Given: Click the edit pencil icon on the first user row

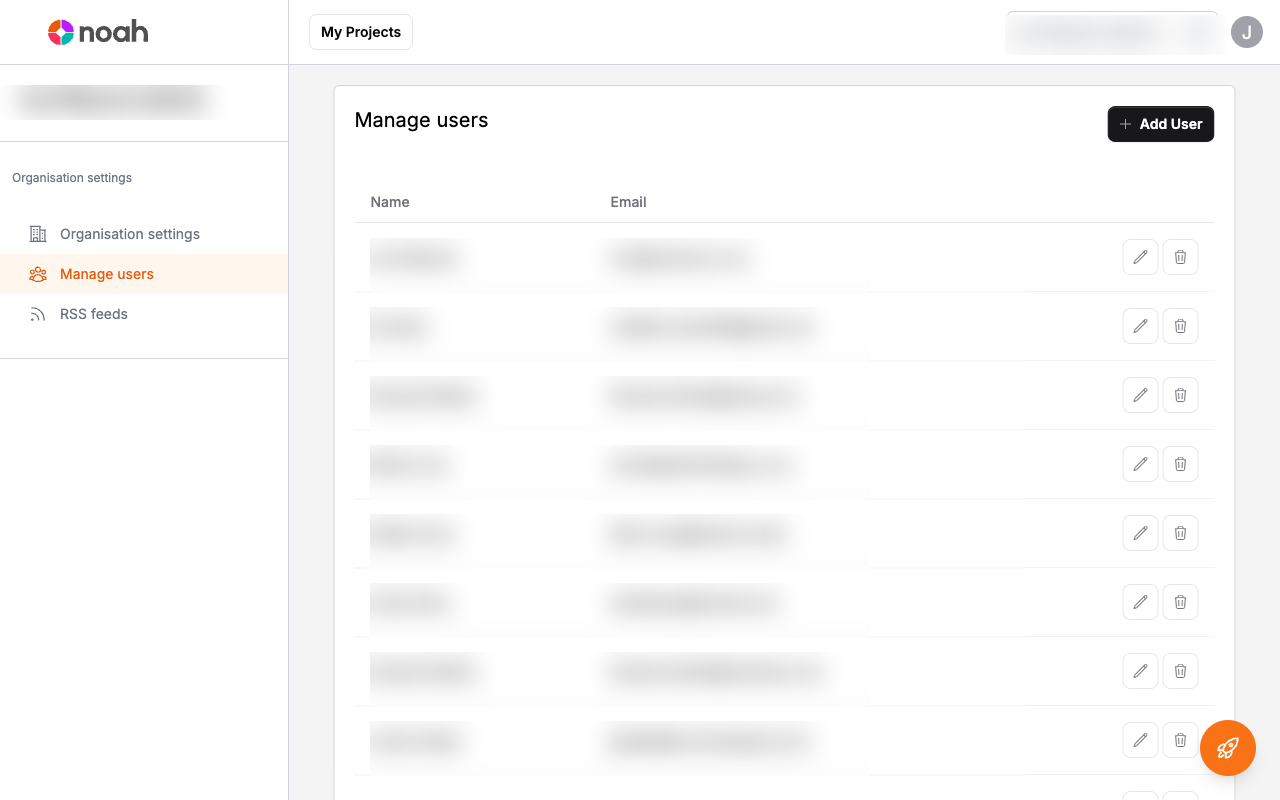Looking at the screenshot, I should pos(1140,257).
